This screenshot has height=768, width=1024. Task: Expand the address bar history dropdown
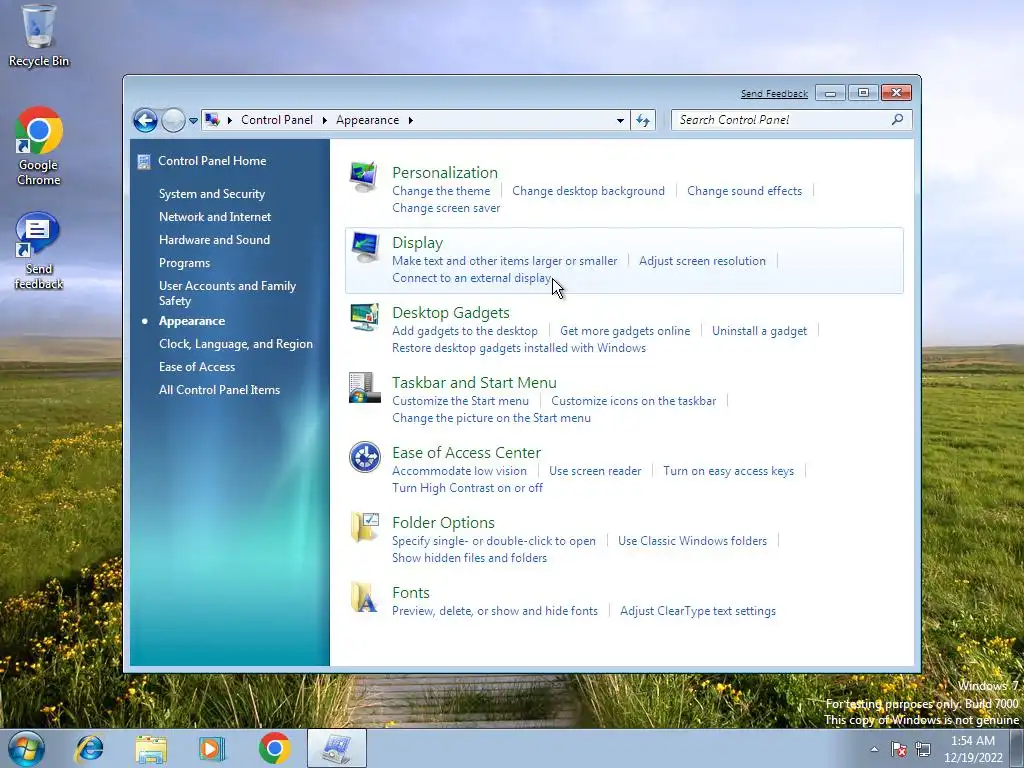coord(620,120)
